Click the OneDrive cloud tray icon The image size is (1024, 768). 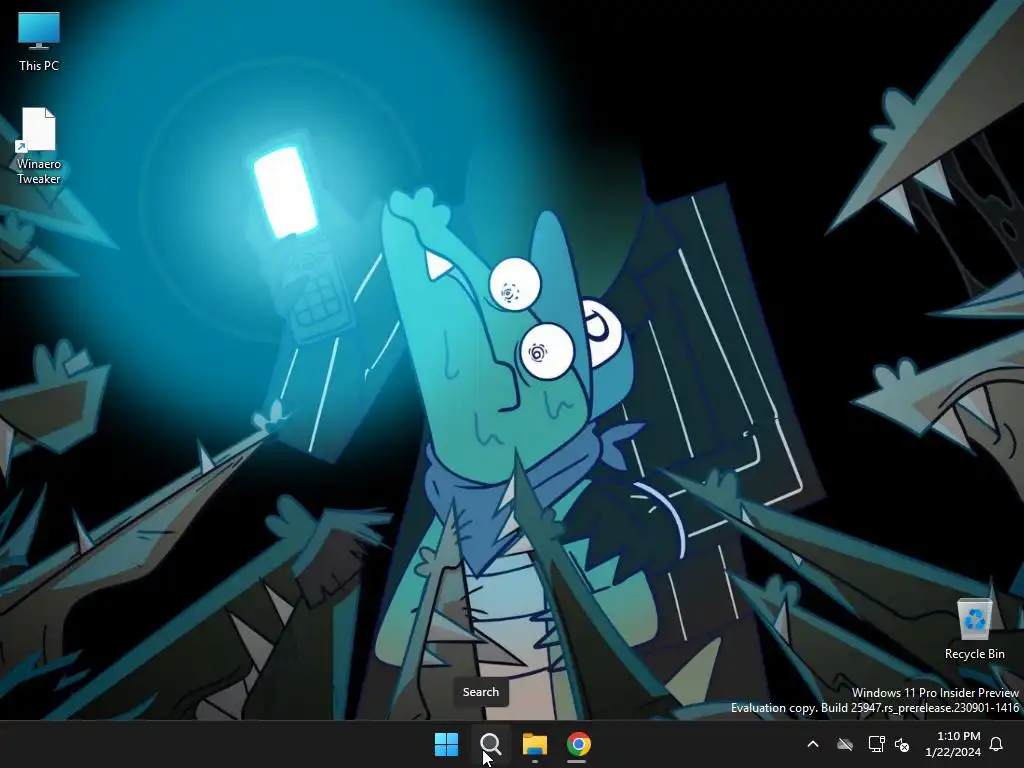point(845,744)
